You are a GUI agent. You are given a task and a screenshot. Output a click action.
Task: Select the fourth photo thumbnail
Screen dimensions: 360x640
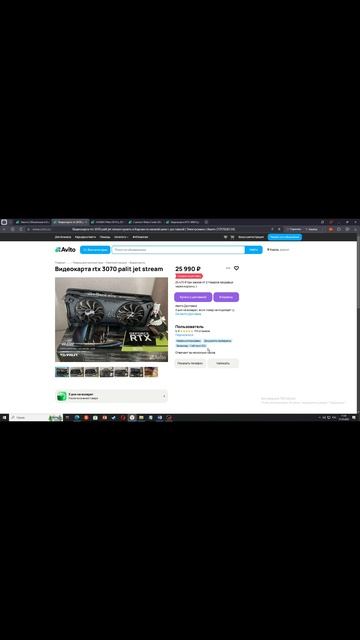point(107,372)
